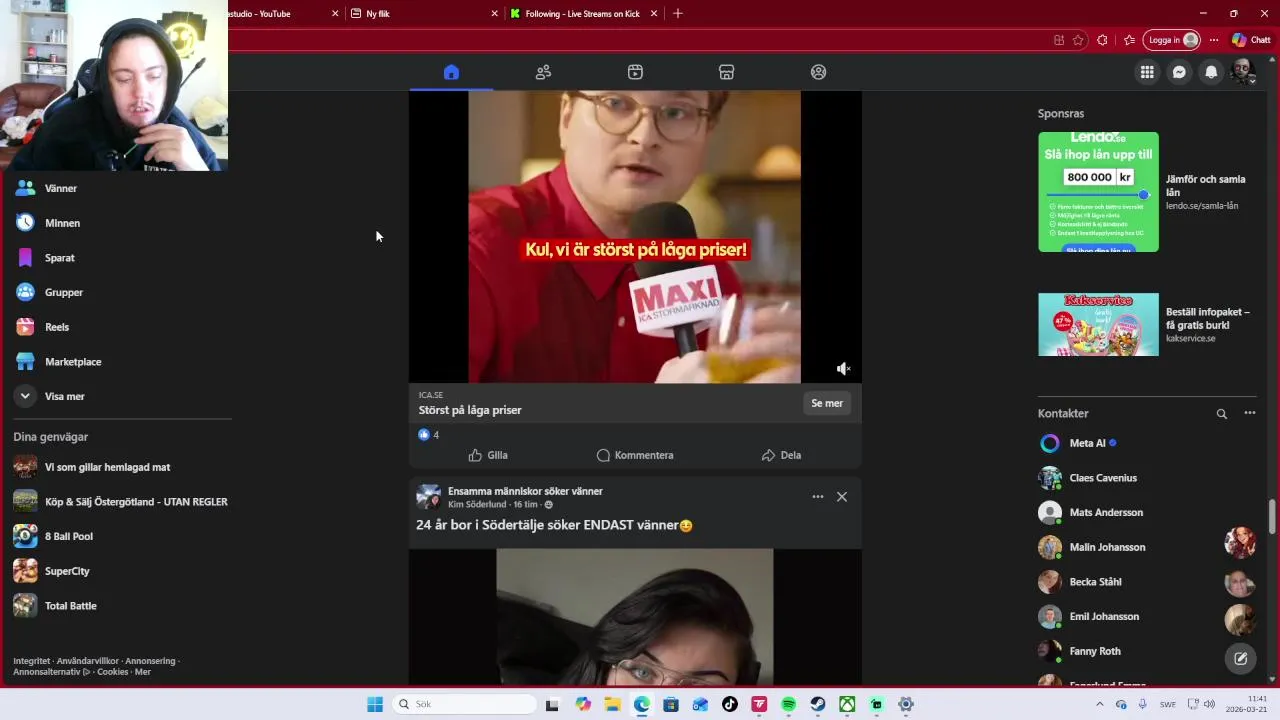The height and width of the screenshot is (720, 1280).
Task: Open the account profile picture menu
Action: tap(1243, 72)
